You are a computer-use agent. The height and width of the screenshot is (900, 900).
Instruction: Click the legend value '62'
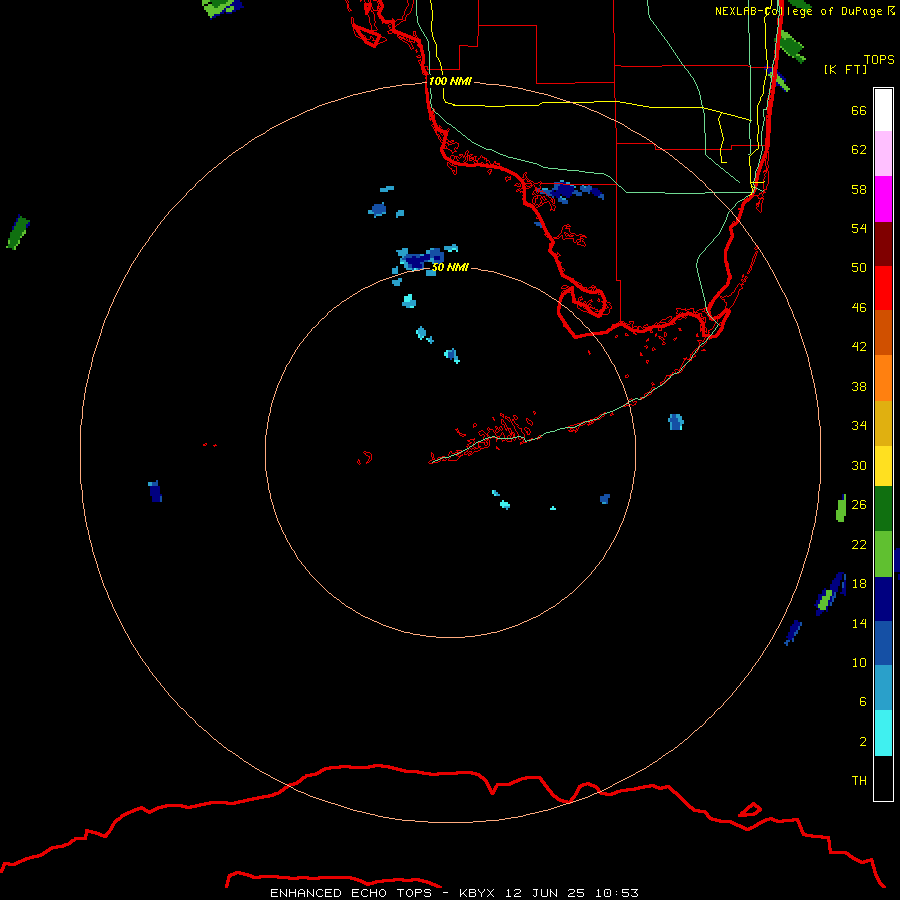point(859,149)
